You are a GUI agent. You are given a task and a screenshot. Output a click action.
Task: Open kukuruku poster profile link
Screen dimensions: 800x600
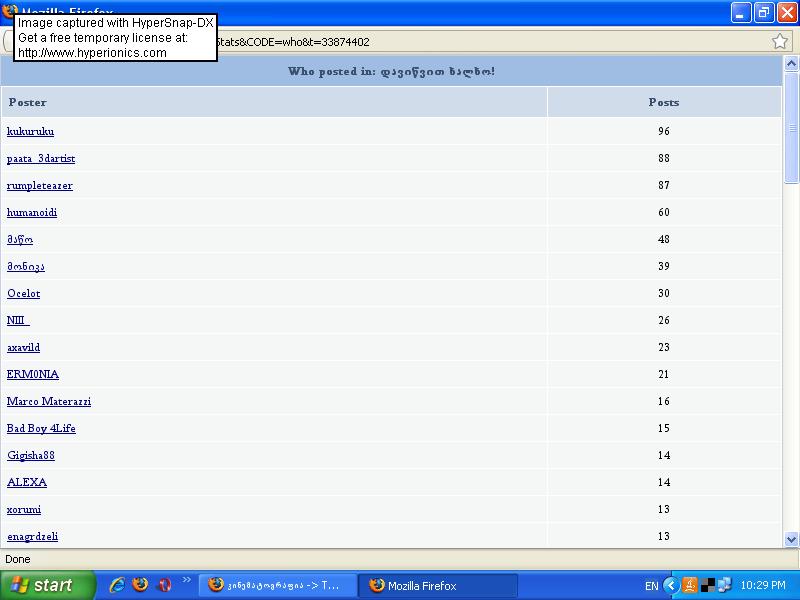30,132
